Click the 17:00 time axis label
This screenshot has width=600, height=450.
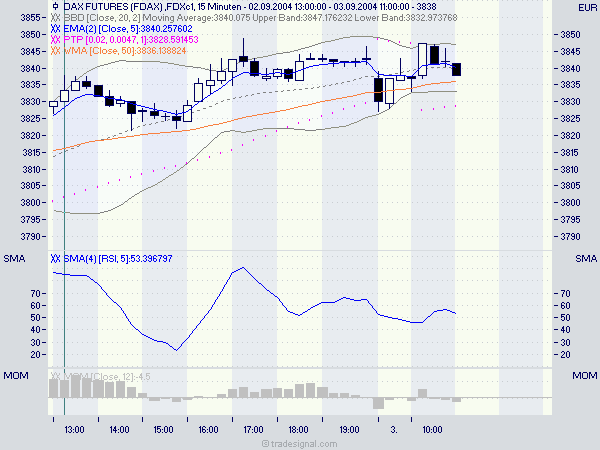(x=253, y=430)
